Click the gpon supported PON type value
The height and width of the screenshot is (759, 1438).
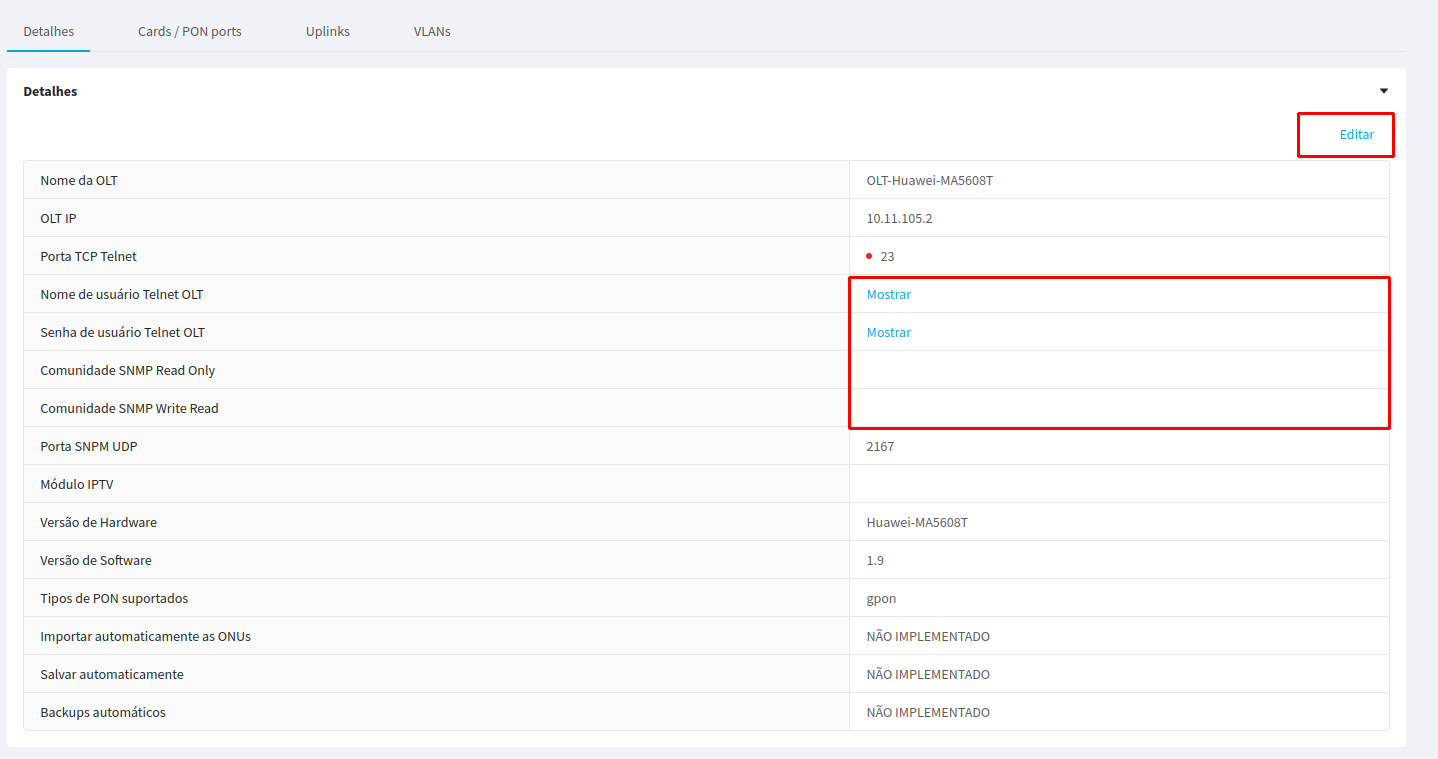pyautogui.click(x=881, y=598)
